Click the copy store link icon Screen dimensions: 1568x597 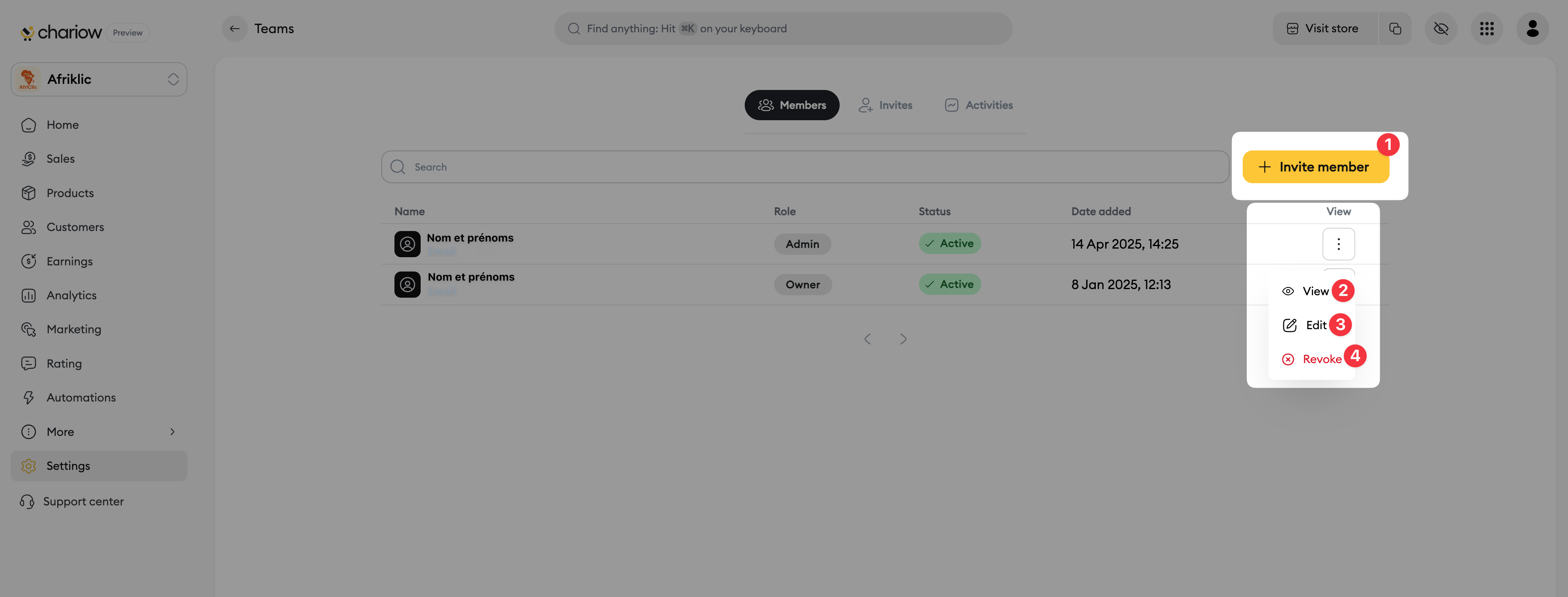[x=1395, y=29]
